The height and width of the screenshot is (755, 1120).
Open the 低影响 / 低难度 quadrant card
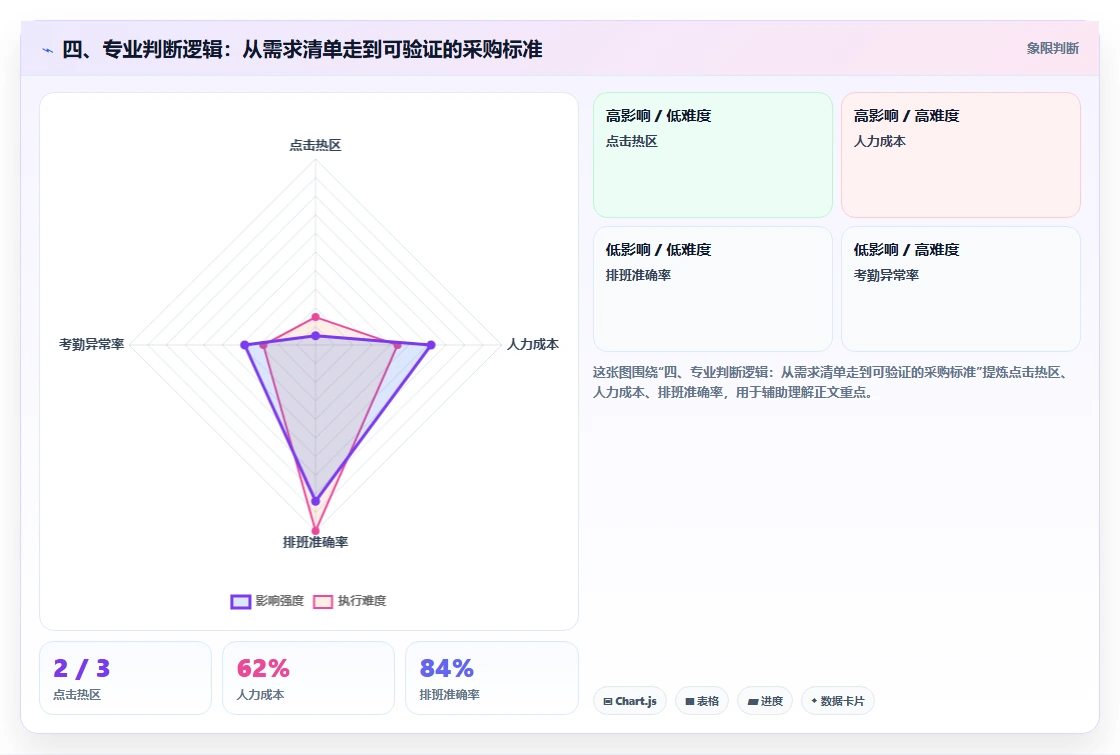click(x=713, y=289)
